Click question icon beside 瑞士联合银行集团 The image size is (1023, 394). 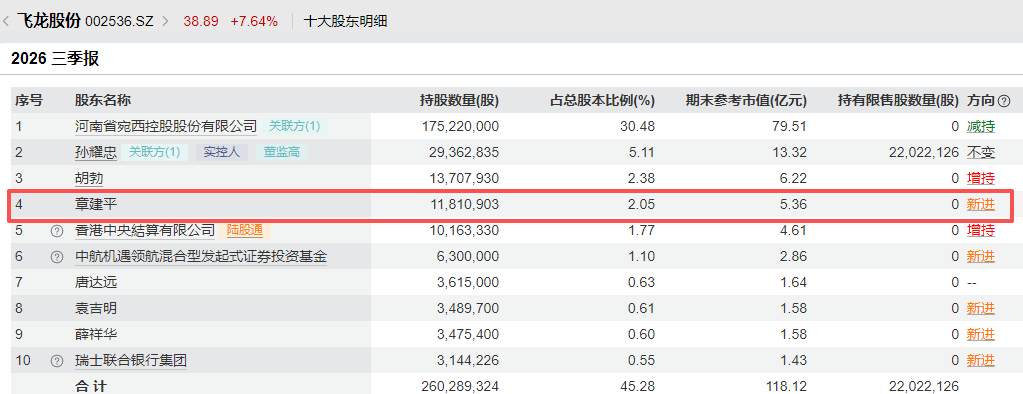tap(57, 360)
